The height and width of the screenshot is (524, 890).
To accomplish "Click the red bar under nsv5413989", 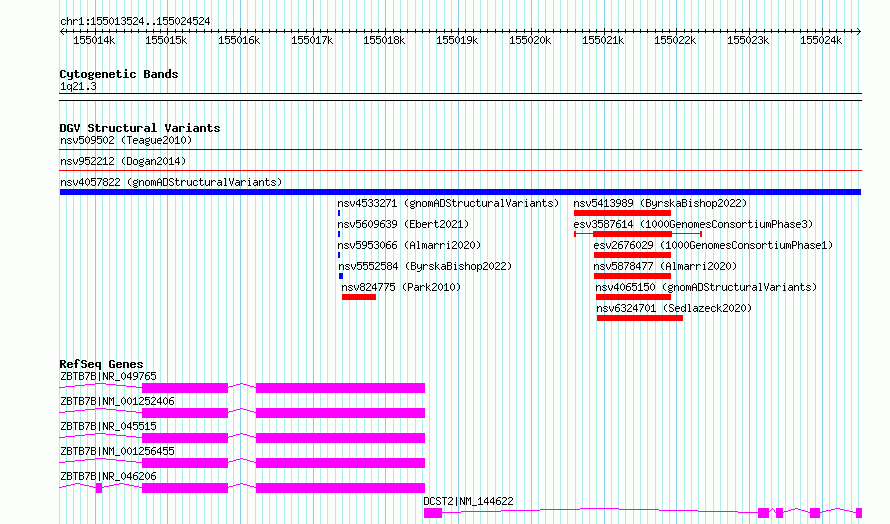I will point(622,213).
